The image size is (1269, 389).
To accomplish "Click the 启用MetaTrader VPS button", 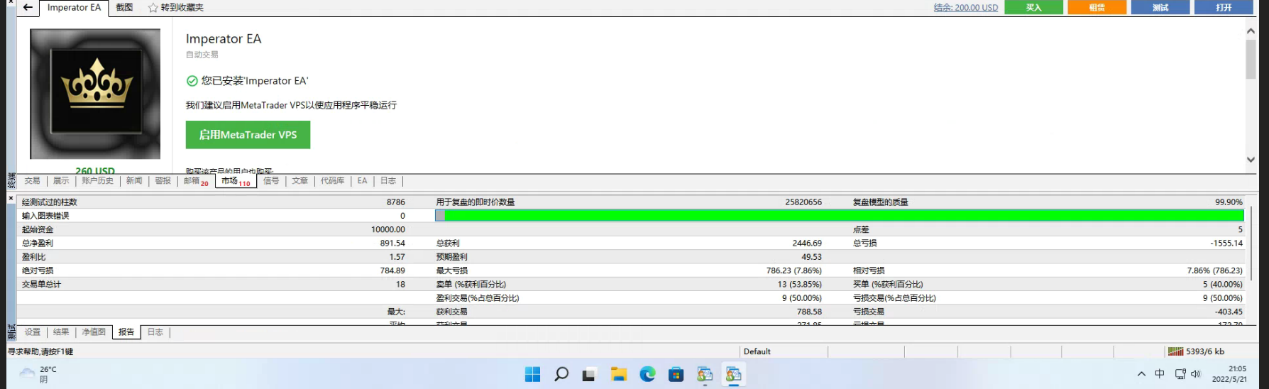I will pyautogui.click(x=248, y=134).
